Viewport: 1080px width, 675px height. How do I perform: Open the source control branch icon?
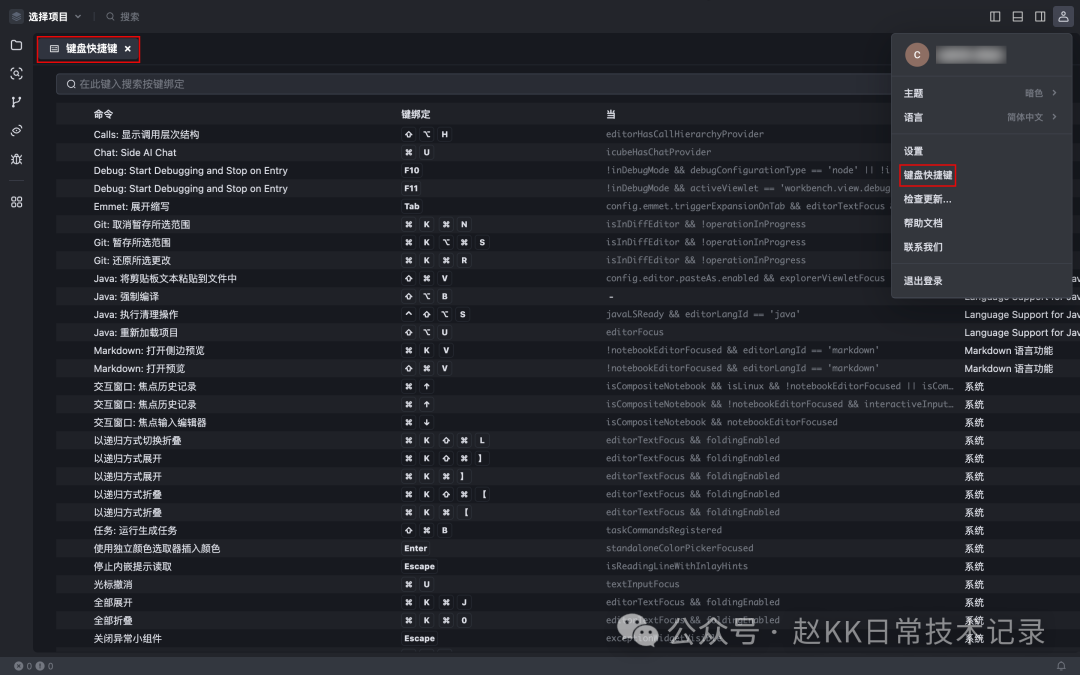[x=16, y=102]
